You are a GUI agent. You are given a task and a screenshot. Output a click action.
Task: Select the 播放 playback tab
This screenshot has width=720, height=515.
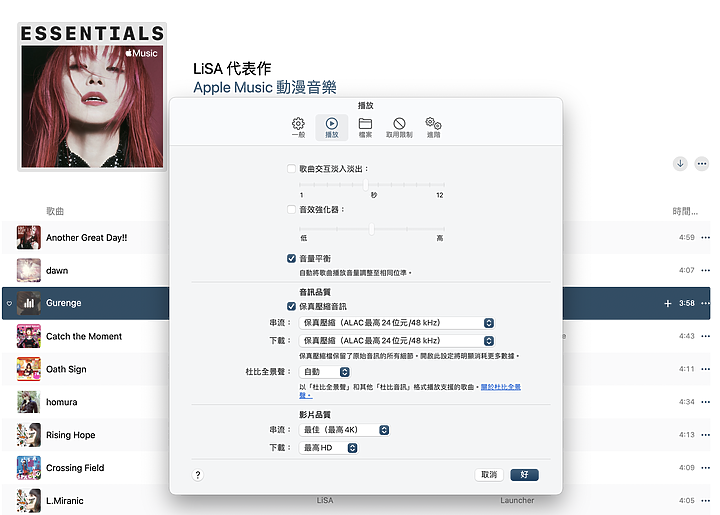[x=332, y=127]
